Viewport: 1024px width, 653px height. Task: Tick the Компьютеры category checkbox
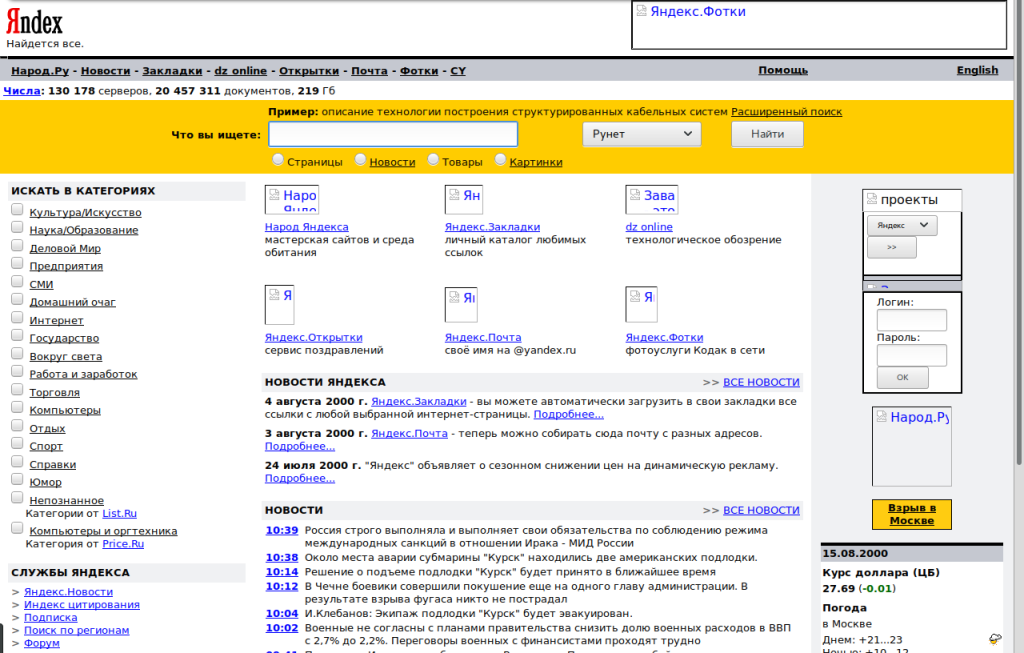[x=18, y=407]
